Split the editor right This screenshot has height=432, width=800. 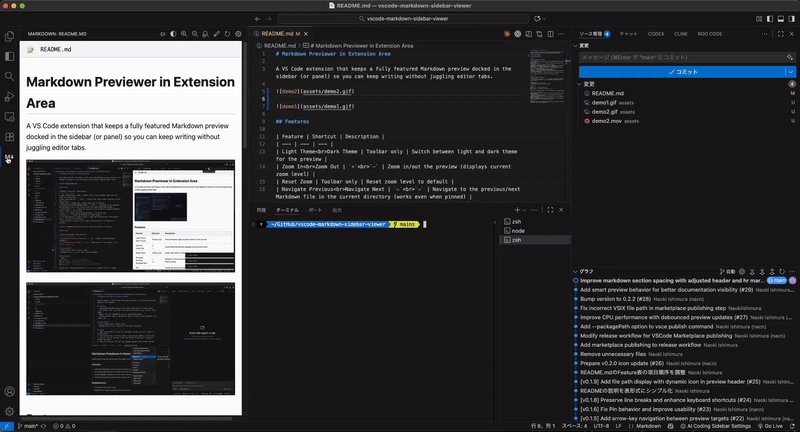551,34
